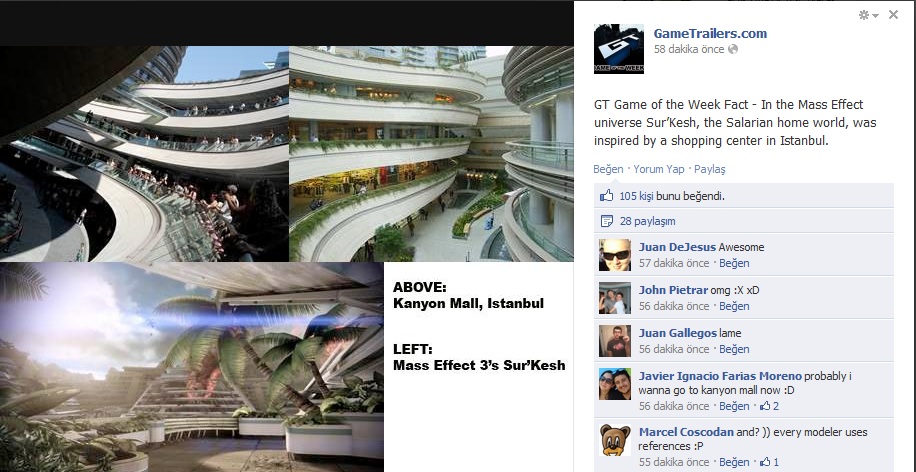916x472 pixels.
Task: Like Marcel Coscodan's comment via Beğen
Action: [x=734, y=462]
